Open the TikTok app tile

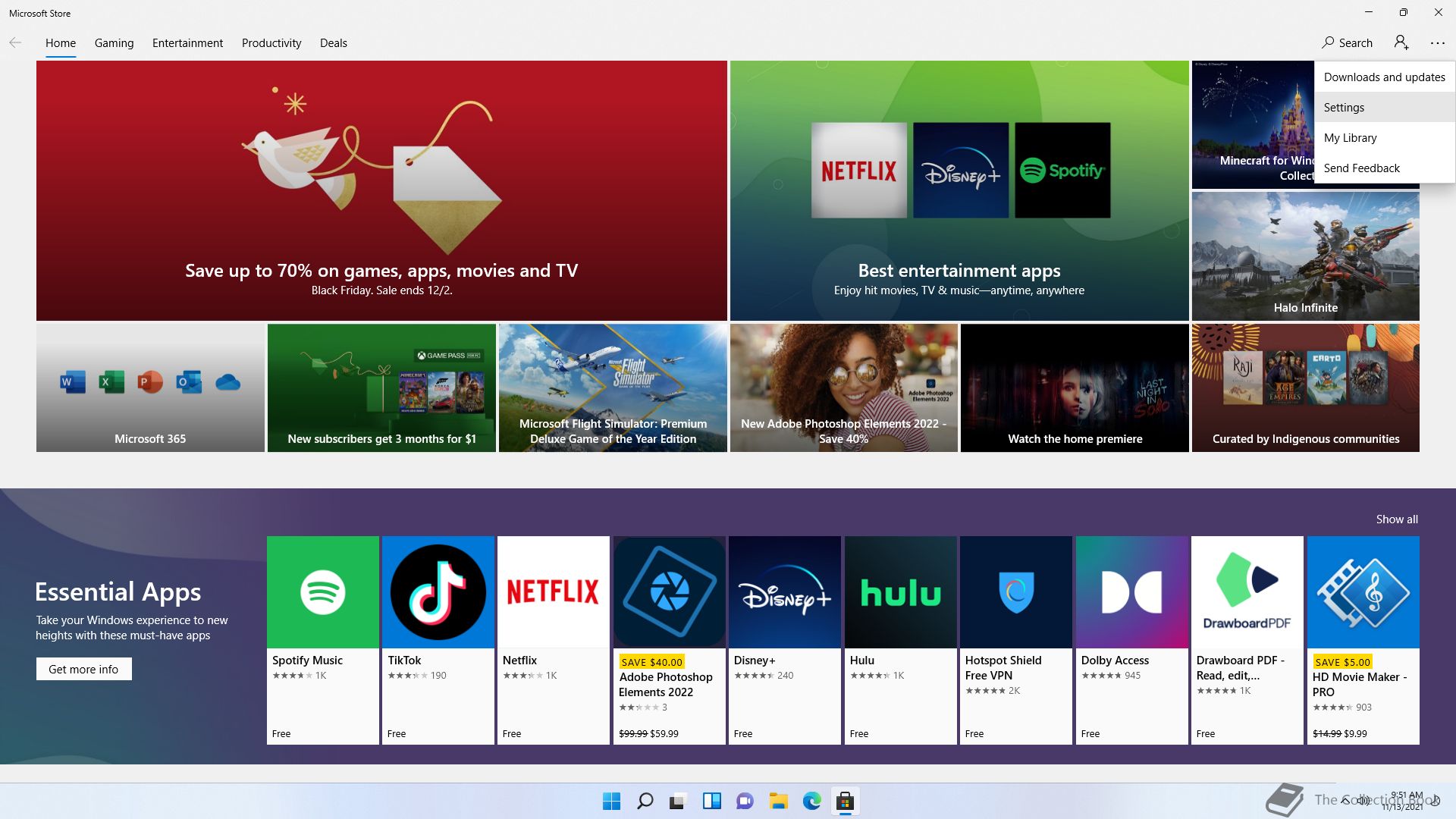pos(438,640)
